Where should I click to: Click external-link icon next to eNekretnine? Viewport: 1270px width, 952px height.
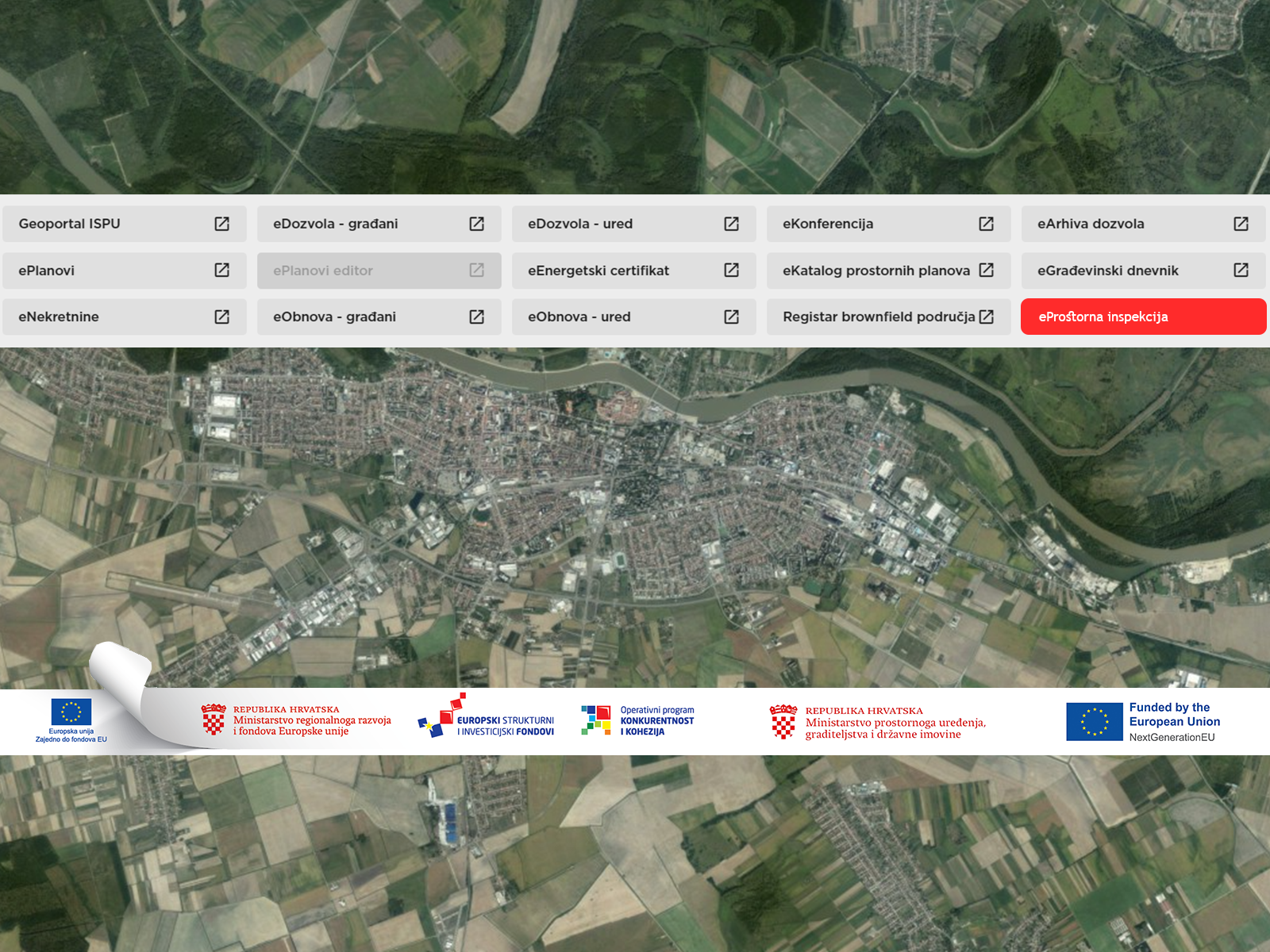(222, 317)
